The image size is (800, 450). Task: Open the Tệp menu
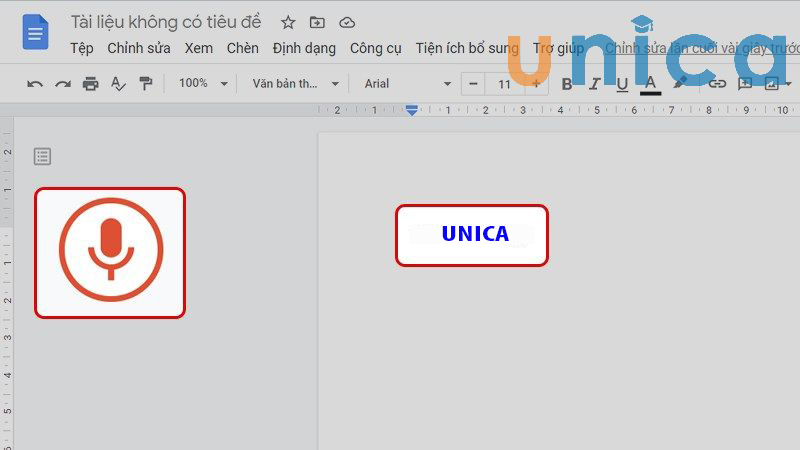[x=82, y=48]
